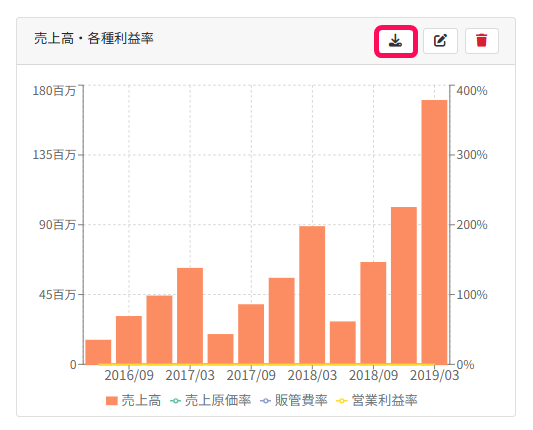Click the download chart icon button
533x430 pixels.
(x=396, y=41)
